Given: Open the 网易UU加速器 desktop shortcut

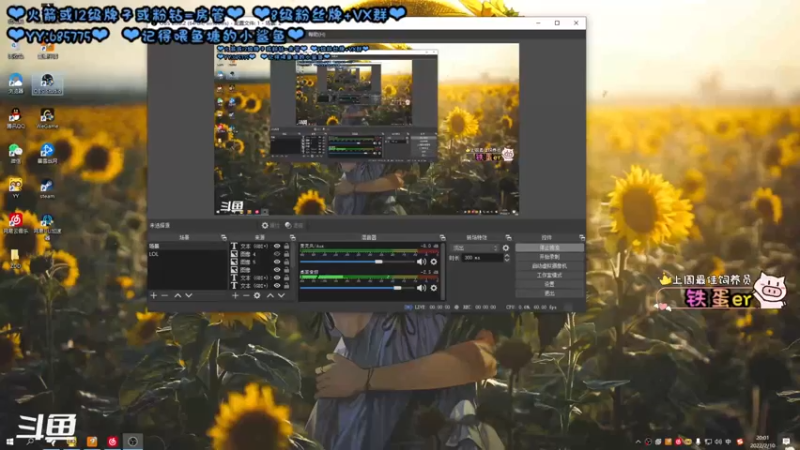Looking at the screenshot, I should (47, 226).
